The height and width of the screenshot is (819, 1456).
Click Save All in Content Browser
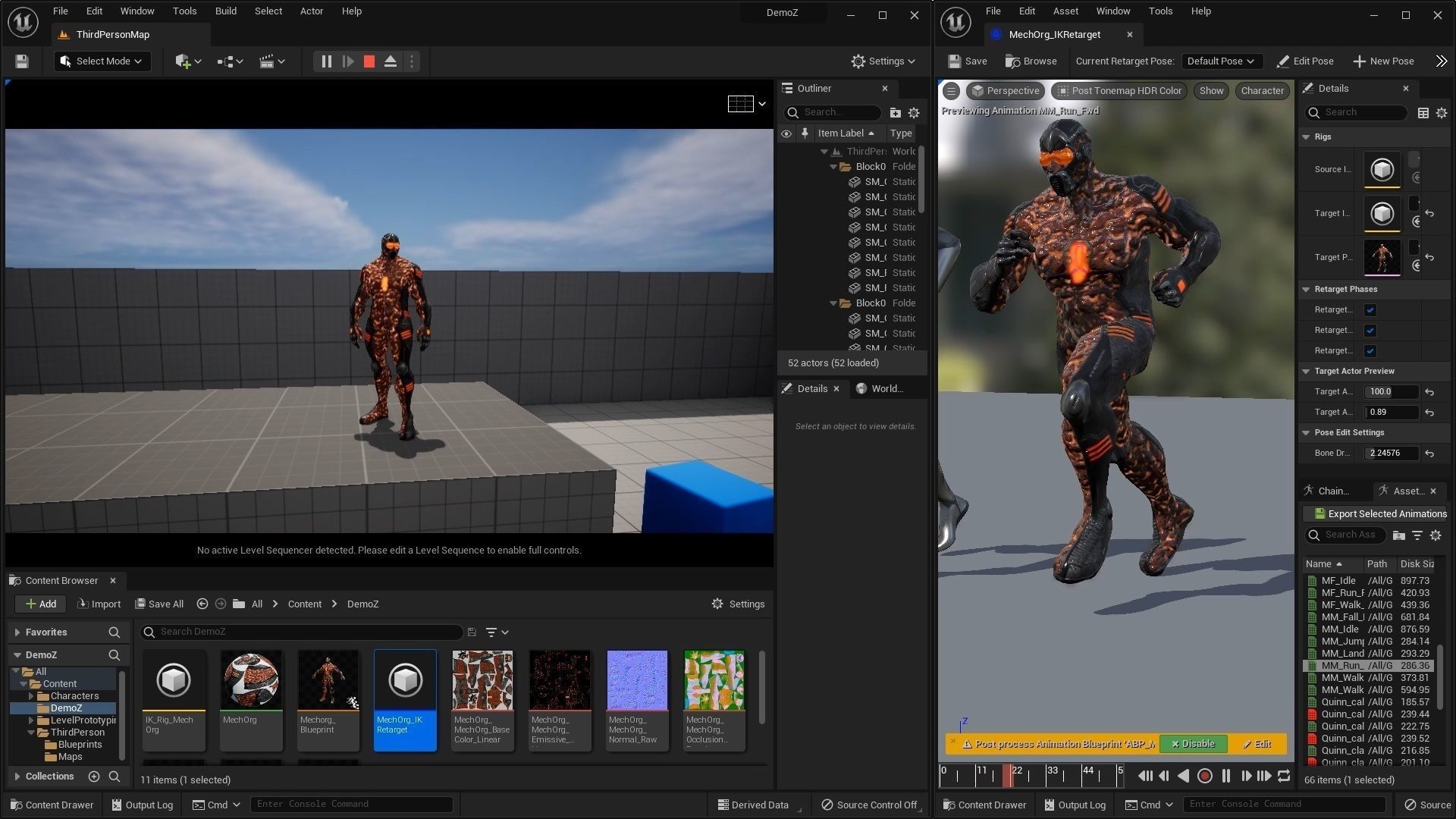click(x=159, y=604)
